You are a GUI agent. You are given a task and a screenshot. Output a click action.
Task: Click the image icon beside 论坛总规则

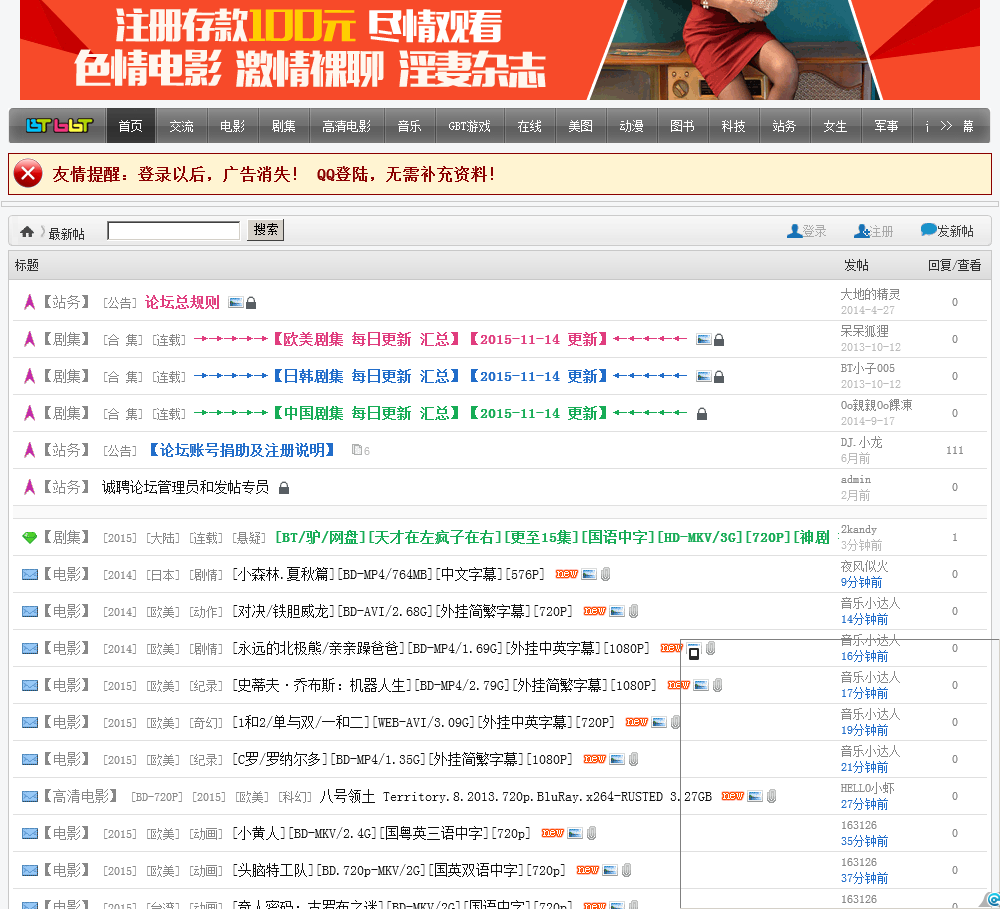click(x=236, y=302)
